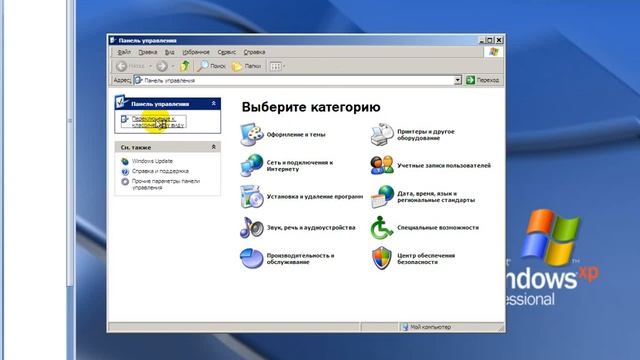This screenshot has width=640, height=360.
Task: Click the Мой компьютер status bar text
Action: click(x=430, y=327)
